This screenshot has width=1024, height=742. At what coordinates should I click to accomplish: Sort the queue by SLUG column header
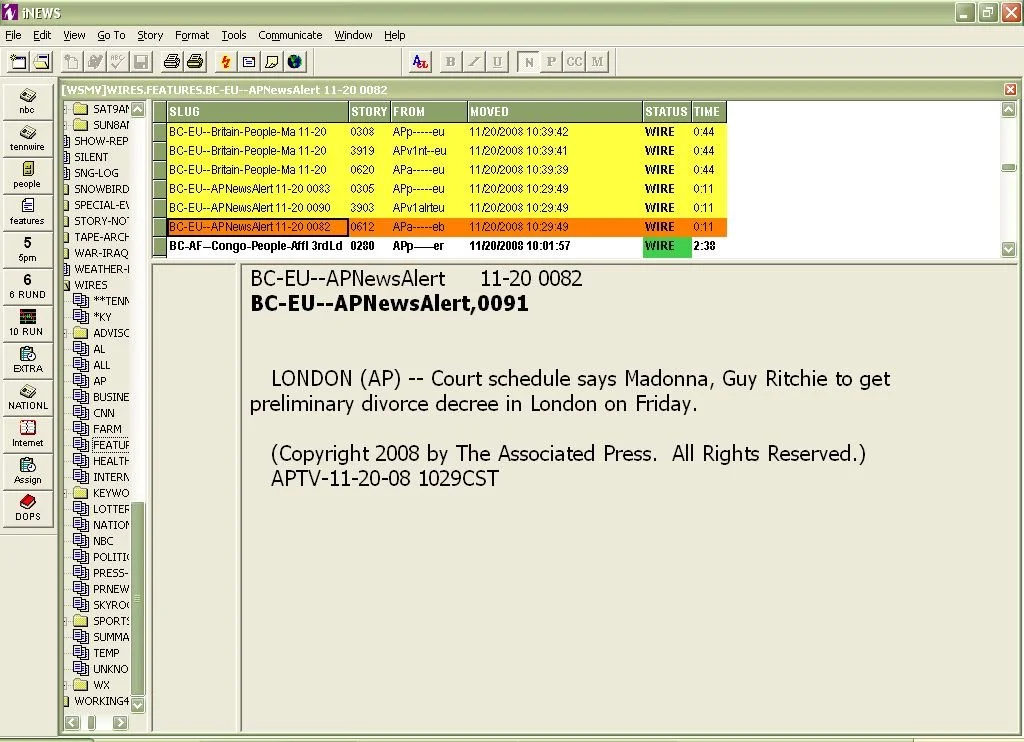257,112
